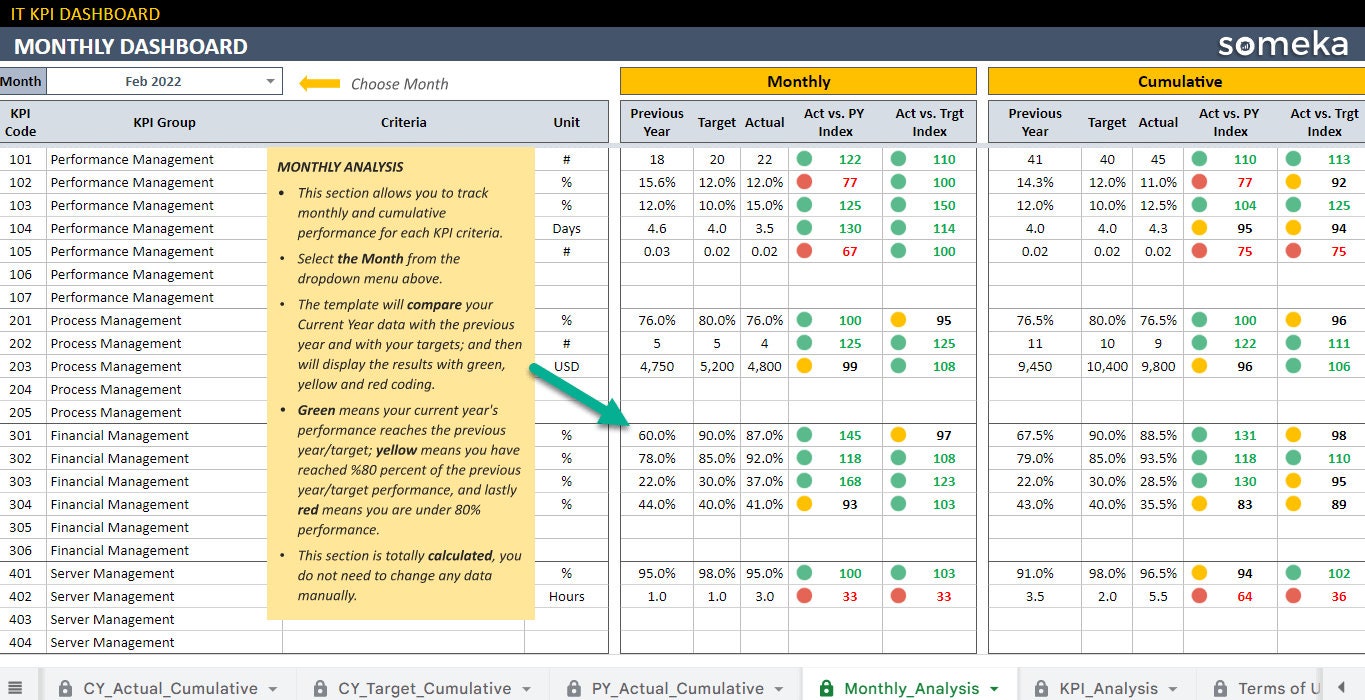Click the green lock icon on Monthly_Analysis tab
Image resolution: width=1365 pixels, height=700 pixels.
[824, 688]
